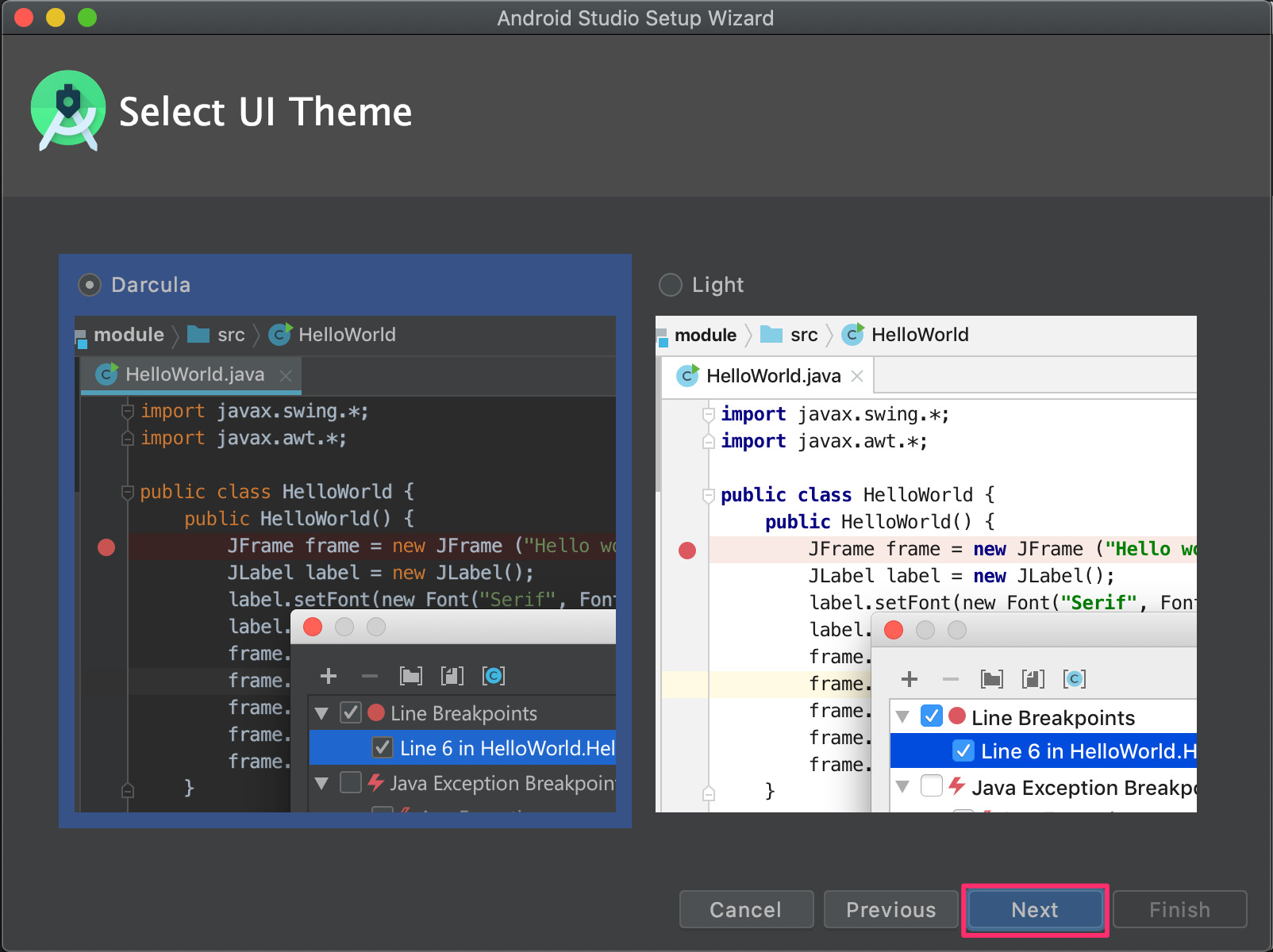This screenshot has width=1273, height=952.
Task: Click the Android Studio logo icon
Action: tap(68, 110)
